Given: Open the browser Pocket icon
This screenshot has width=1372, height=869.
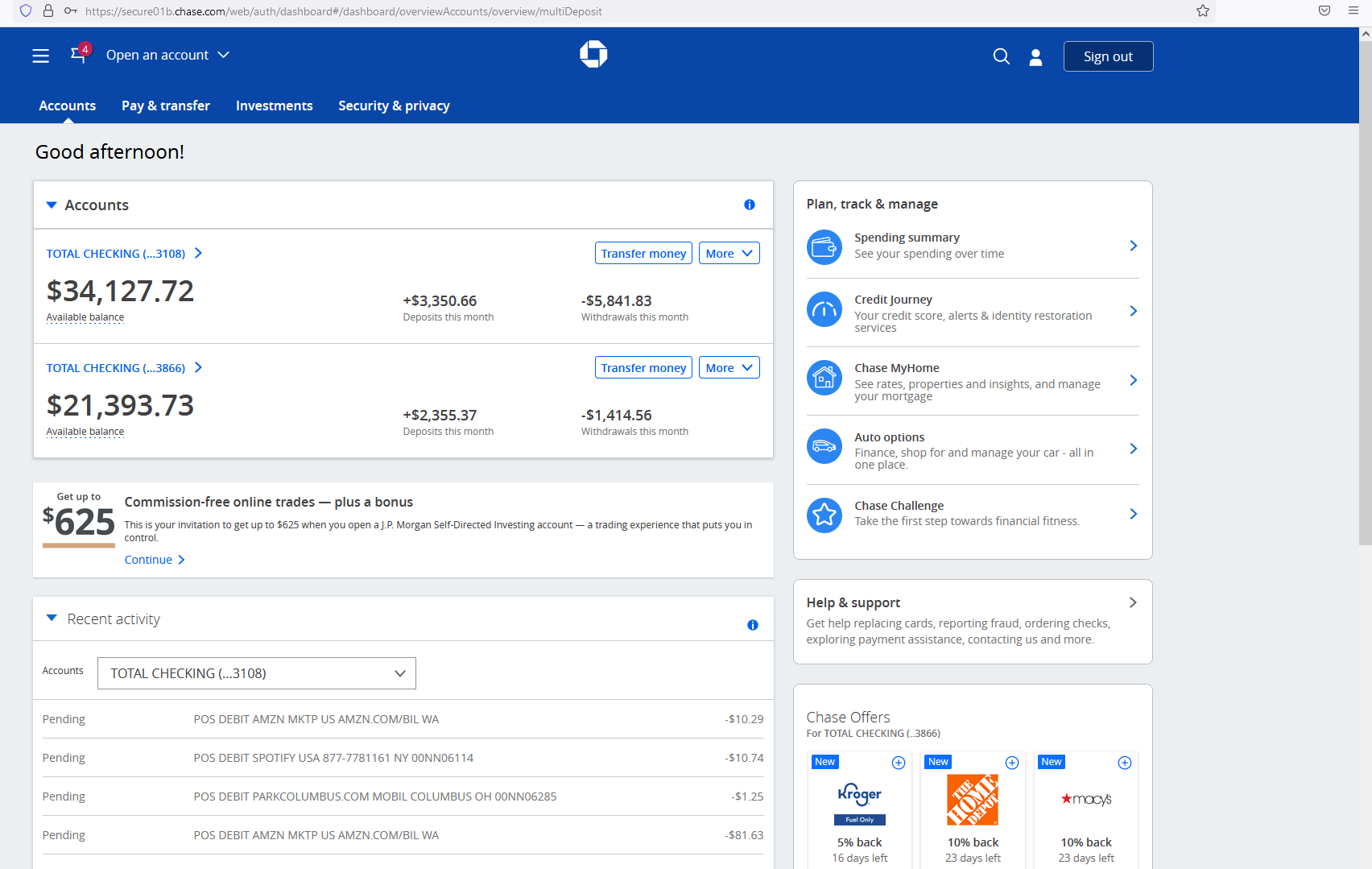Looking at the screenshot, I should pos(1324,10).
